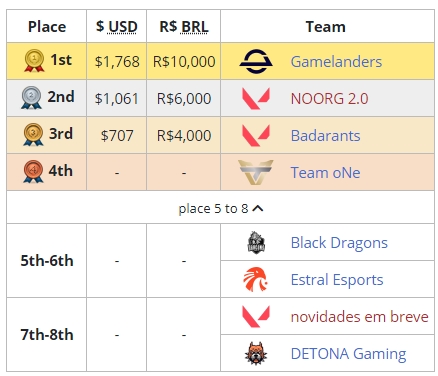Click the BRL abbreviation in header
Viewport: 438px width, 376px height.
coord(194,27)
